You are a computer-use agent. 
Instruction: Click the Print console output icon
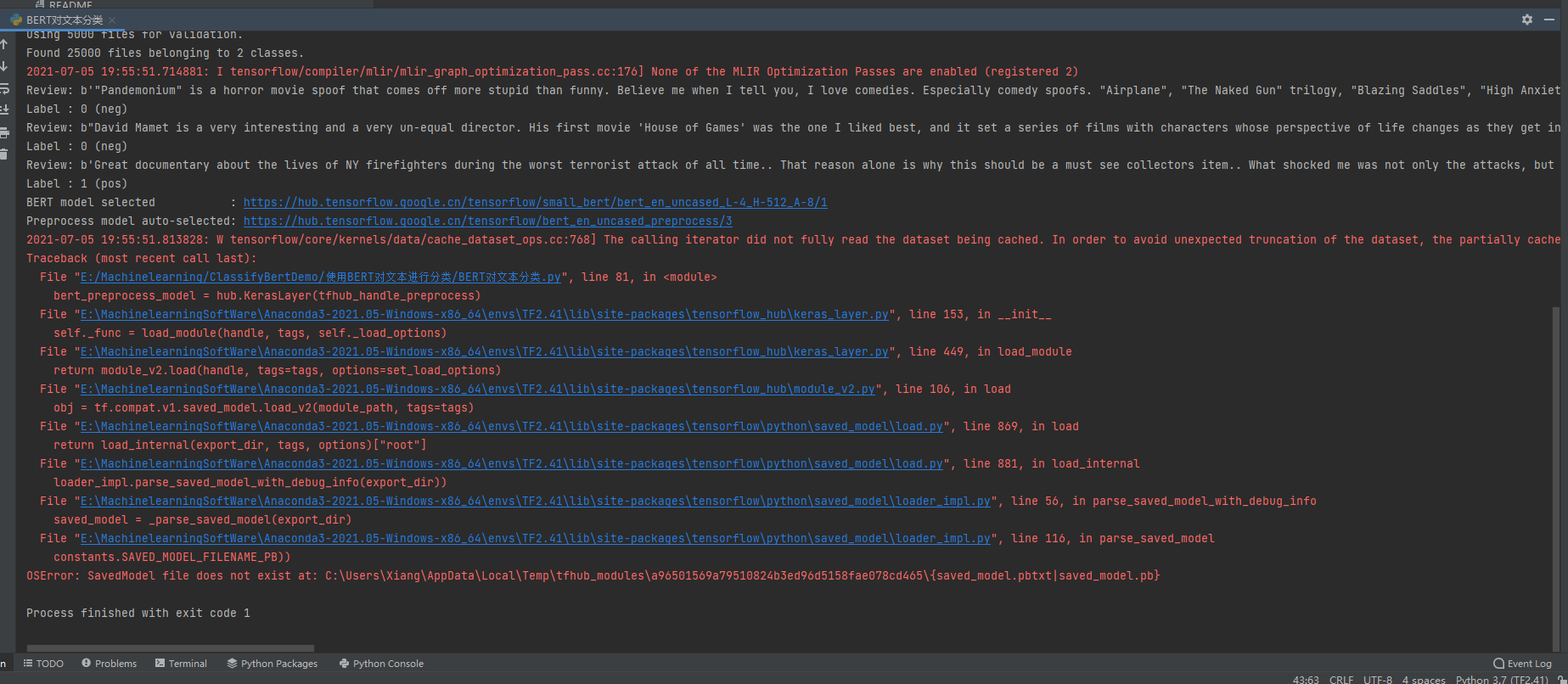tap(4, 132)
